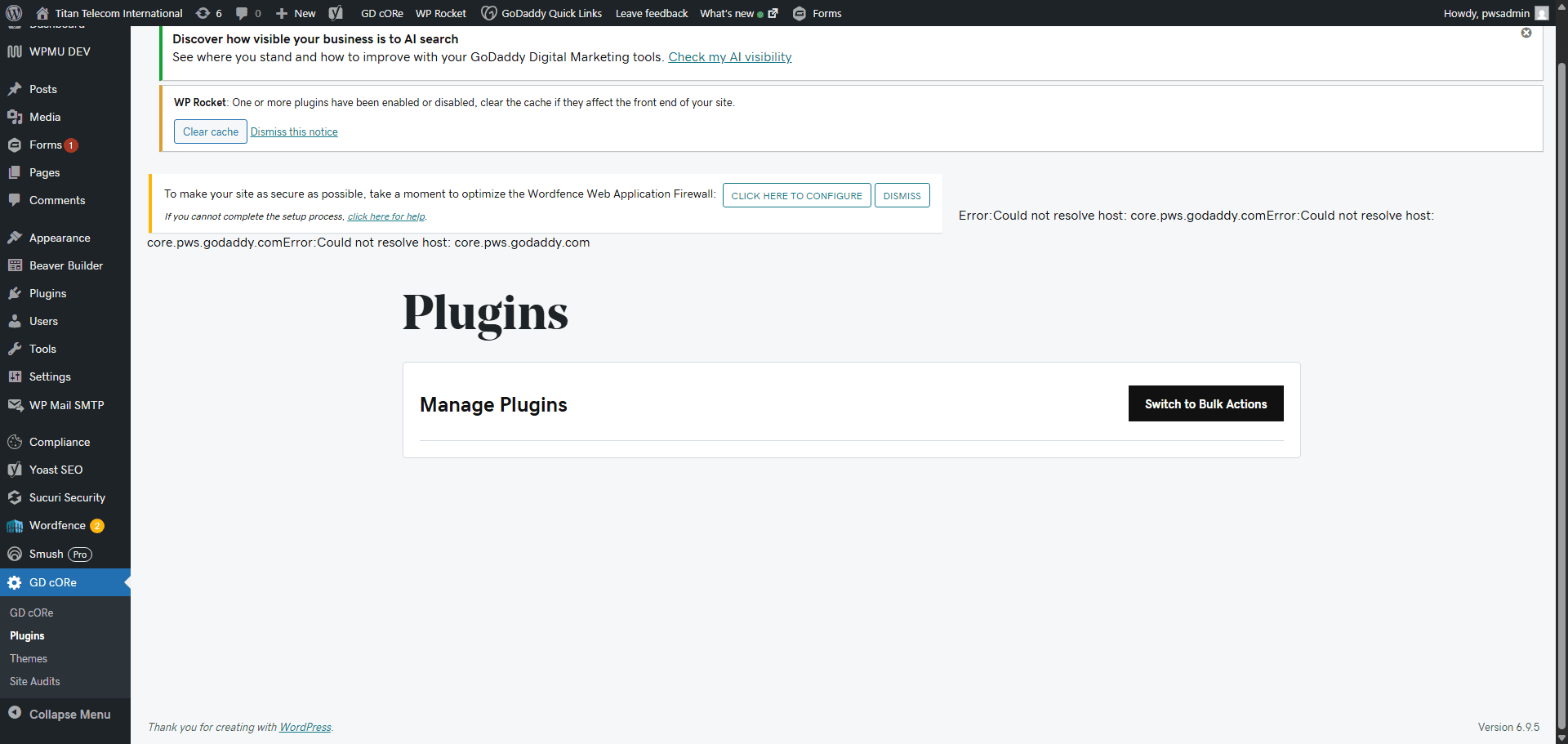Open the comments bubble icon in admin bar
The image size is (1568, 744).
242,13
